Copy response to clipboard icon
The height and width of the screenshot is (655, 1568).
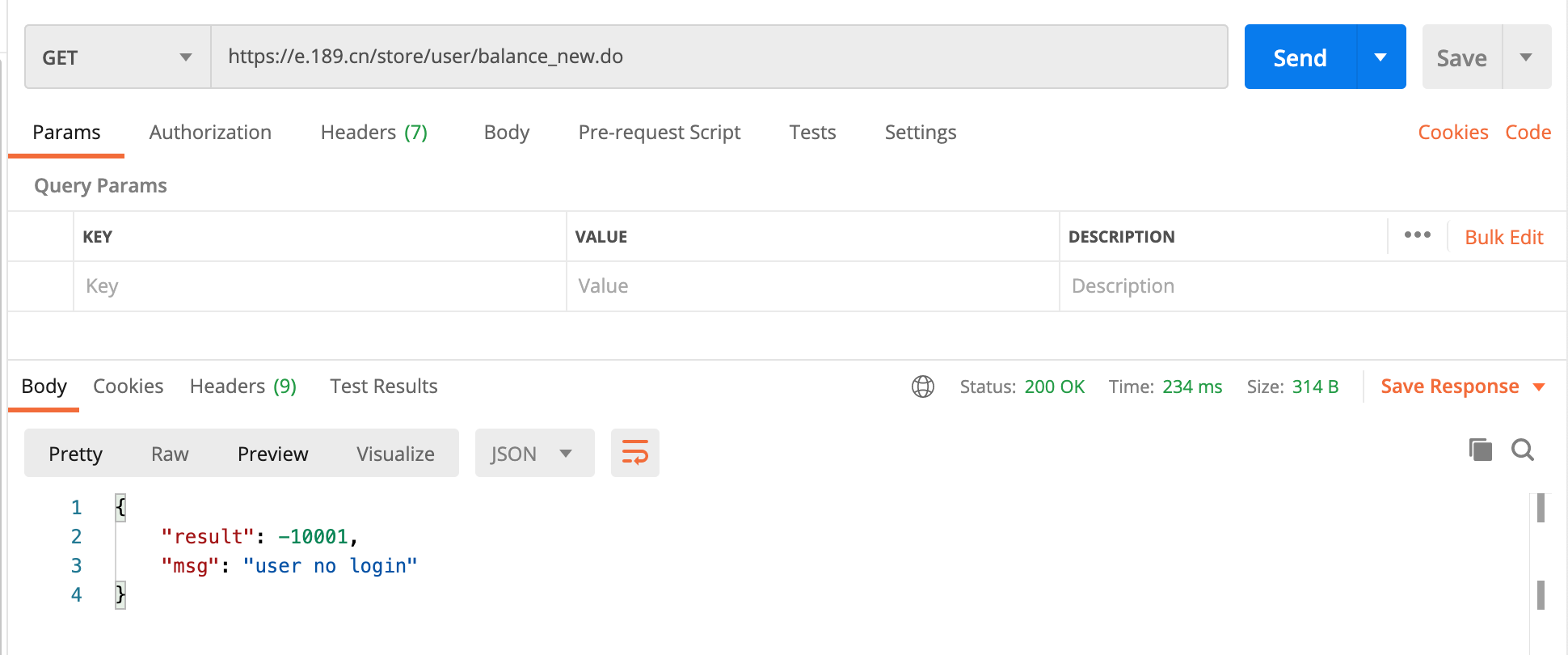[x=1480, y=450]
